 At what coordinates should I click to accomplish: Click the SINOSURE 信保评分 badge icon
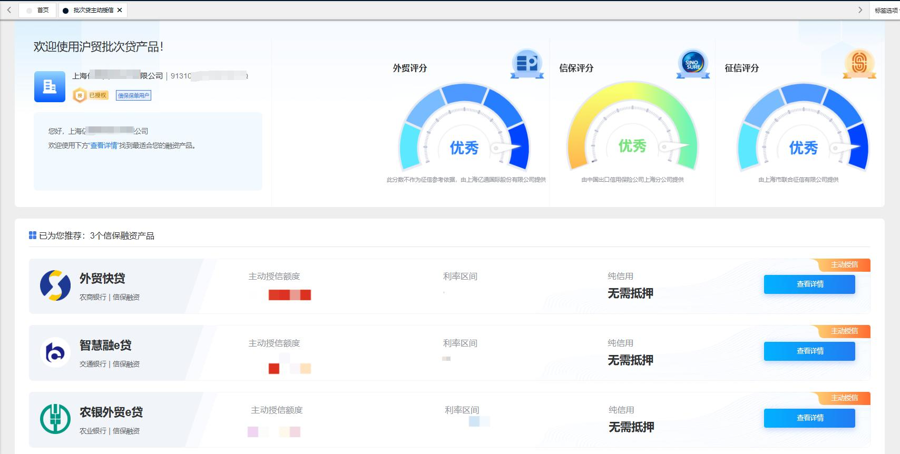click(693, 64)
